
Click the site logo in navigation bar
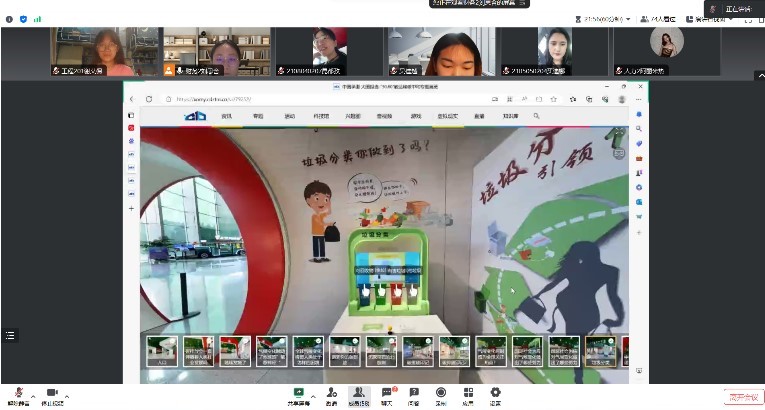point(195,116)
